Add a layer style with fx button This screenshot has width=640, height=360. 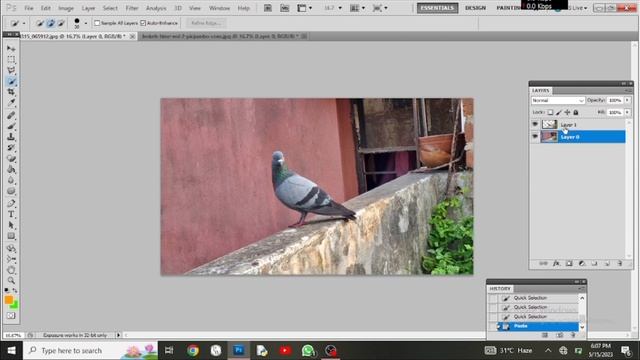[x=556, y=264]
